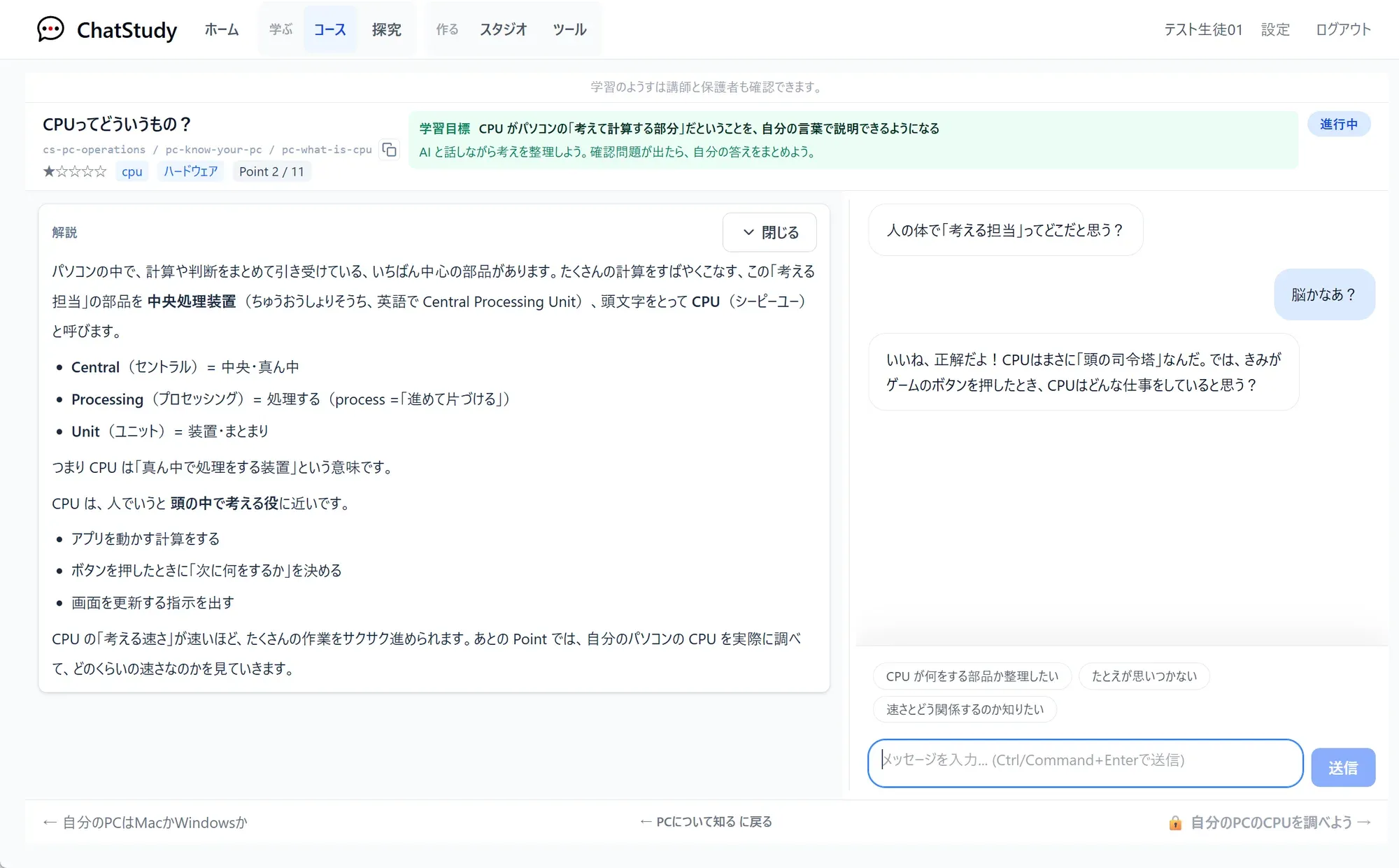
Task: Collapse the 解説 panel with 閉じる
Action: coord(769,232)
